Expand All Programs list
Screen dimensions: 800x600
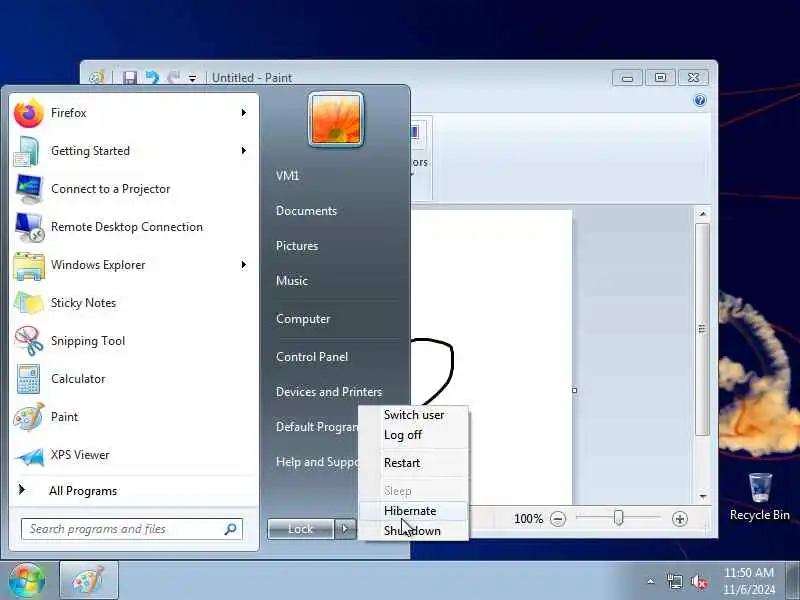[134, 491]
